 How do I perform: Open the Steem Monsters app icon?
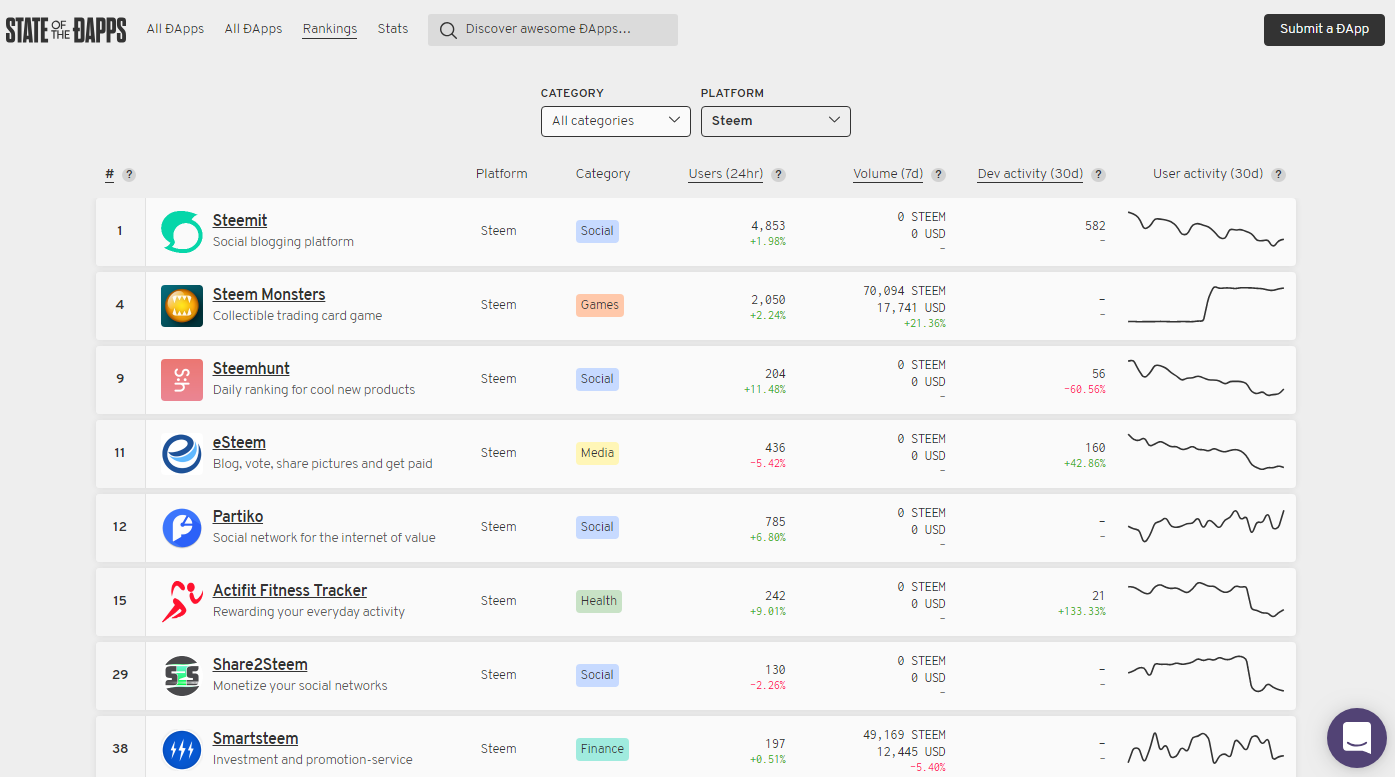(x=182, y=306)
